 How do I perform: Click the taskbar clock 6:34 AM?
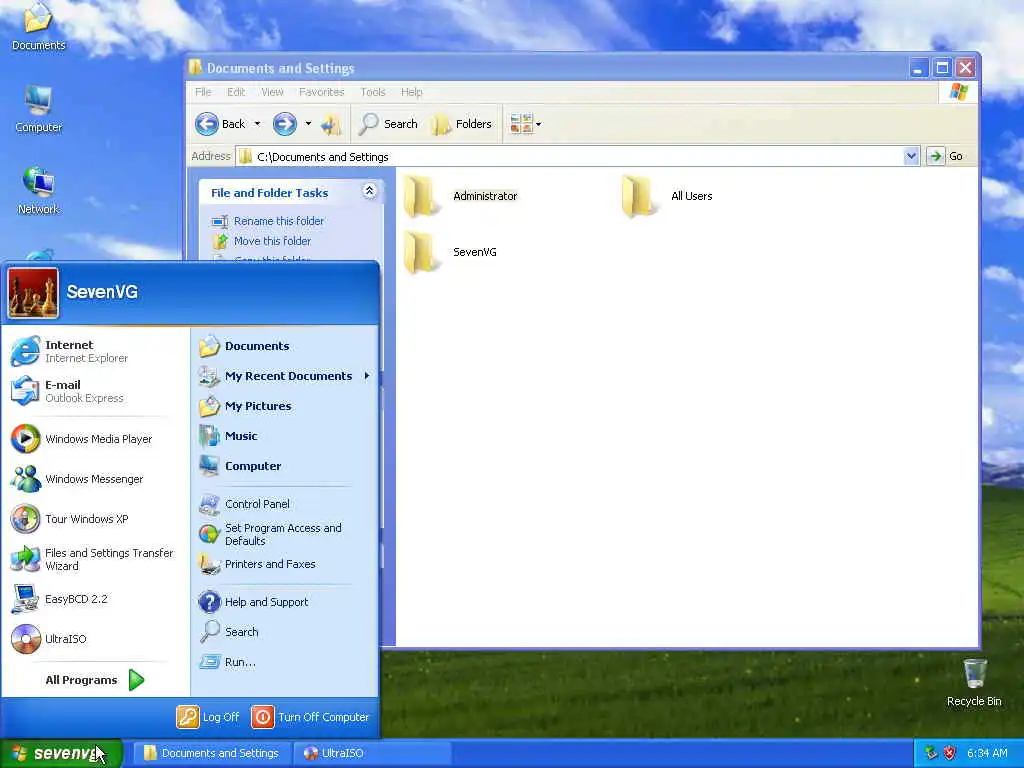tap(987, 753)
